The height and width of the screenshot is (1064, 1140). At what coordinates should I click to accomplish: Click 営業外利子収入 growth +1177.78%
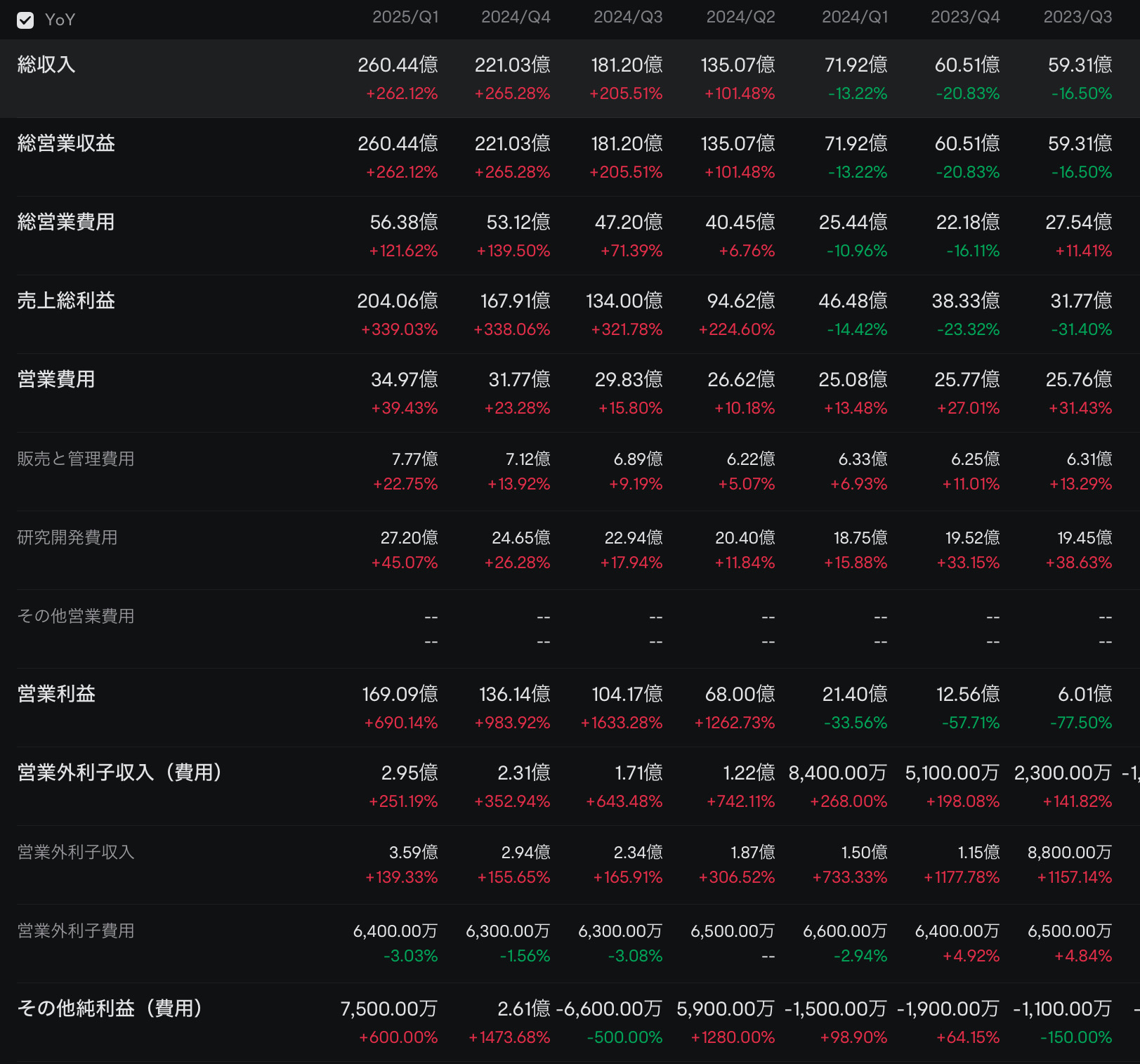[x=962, y=877]
